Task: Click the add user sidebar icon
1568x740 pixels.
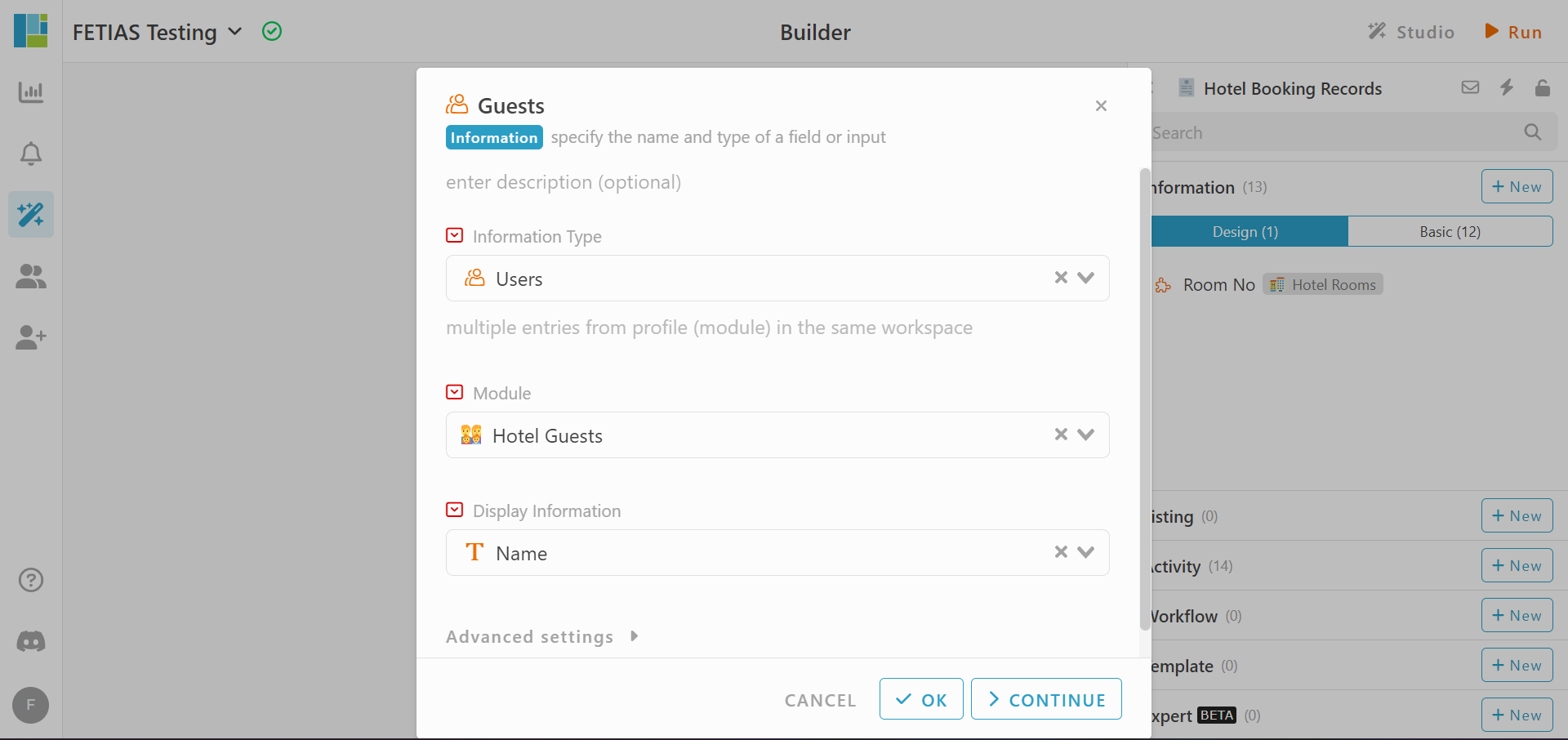Action: pos(31,337)
